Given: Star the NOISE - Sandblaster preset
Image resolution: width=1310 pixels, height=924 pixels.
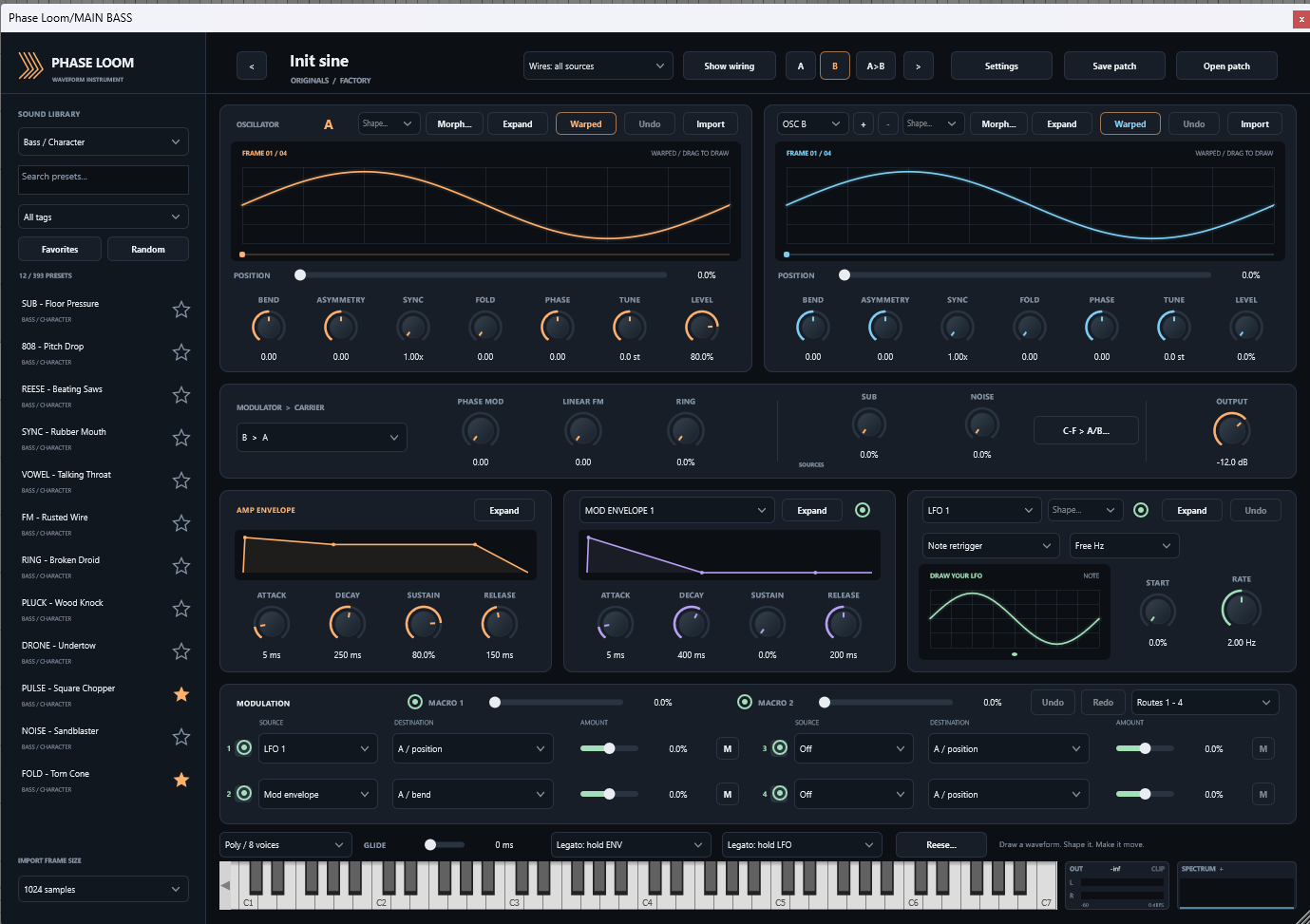Looking at the screenshot, I should (x=181, y=737).
